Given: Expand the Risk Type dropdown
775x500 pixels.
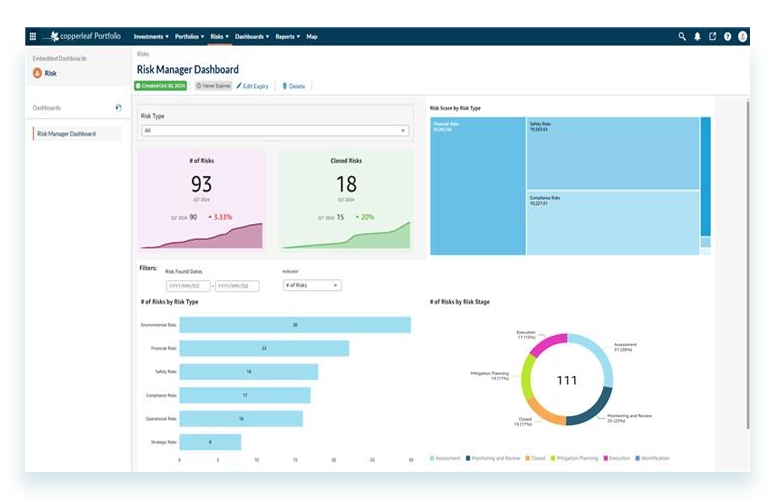Looking at the screenshot, I should pyautogui.click(x=275, y=130).
